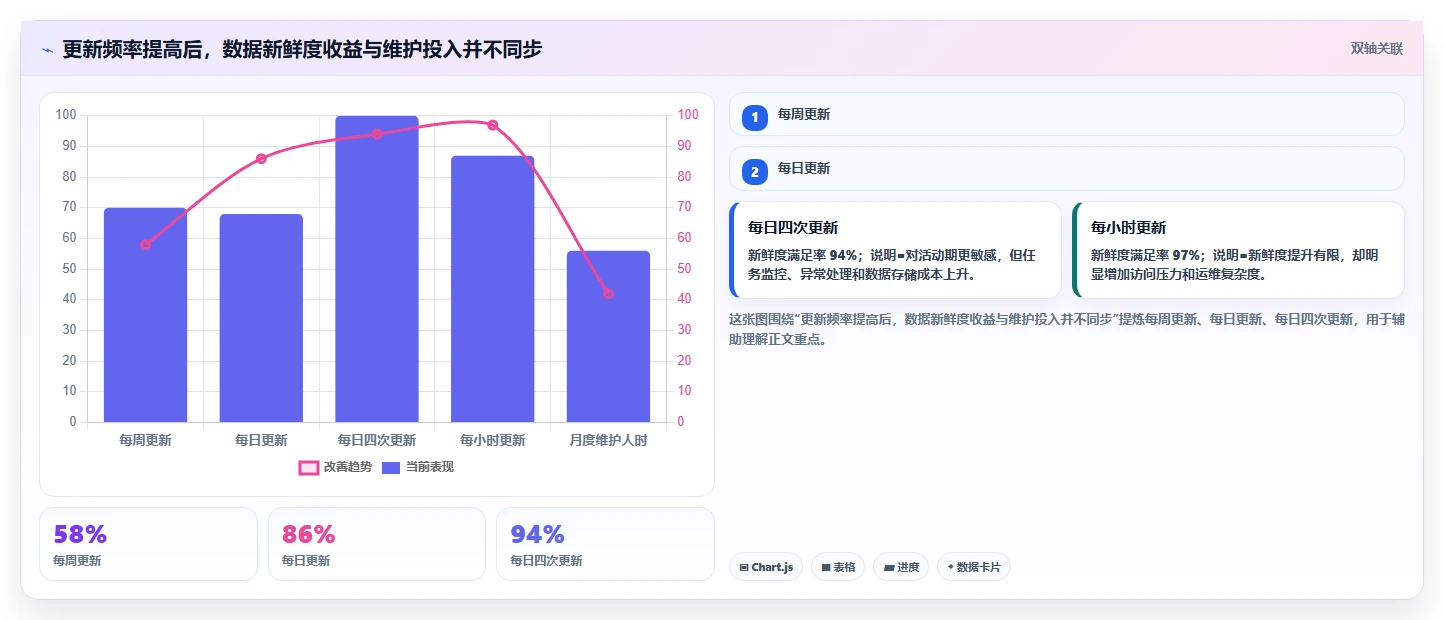Click the 94% 每日四次更新 stat card
Image resolution: width=1444 pixels, height=620 pixels.
pos(605,544)
